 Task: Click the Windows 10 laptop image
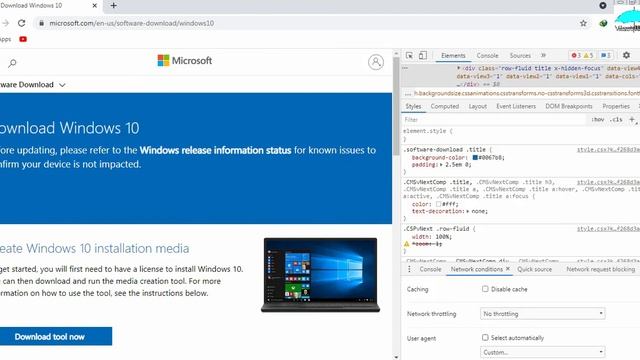pos(320,275)
